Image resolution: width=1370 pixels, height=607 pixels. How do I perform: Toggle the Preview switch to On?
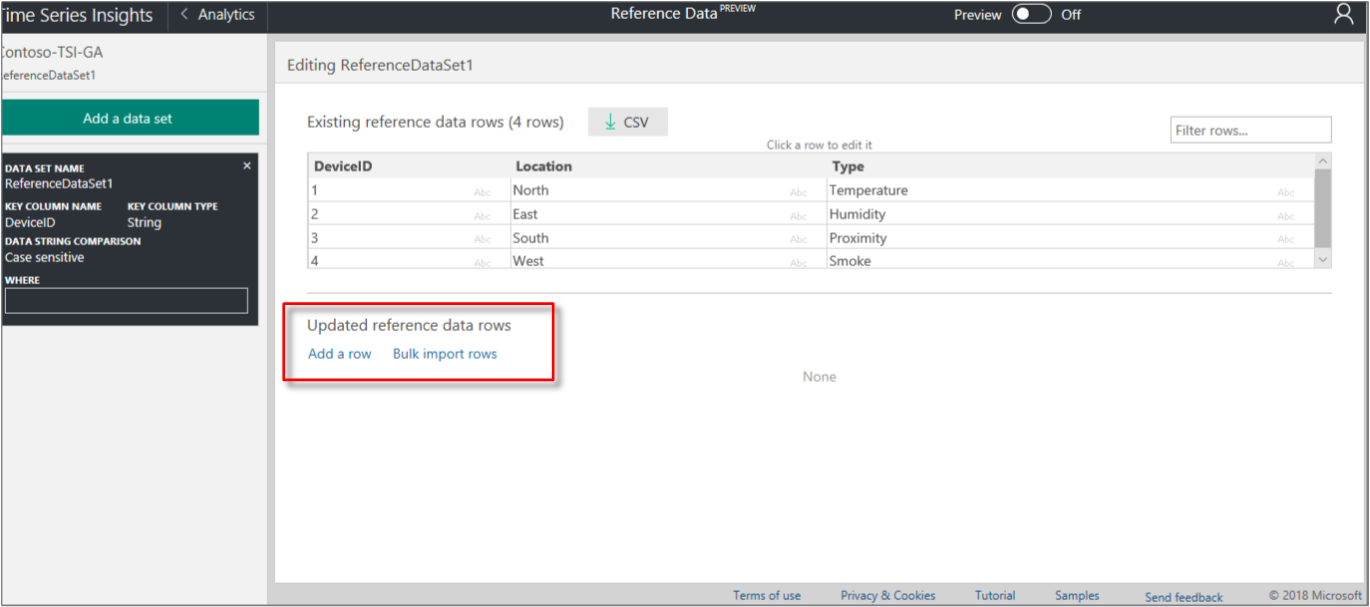(x=1031, y=14)
